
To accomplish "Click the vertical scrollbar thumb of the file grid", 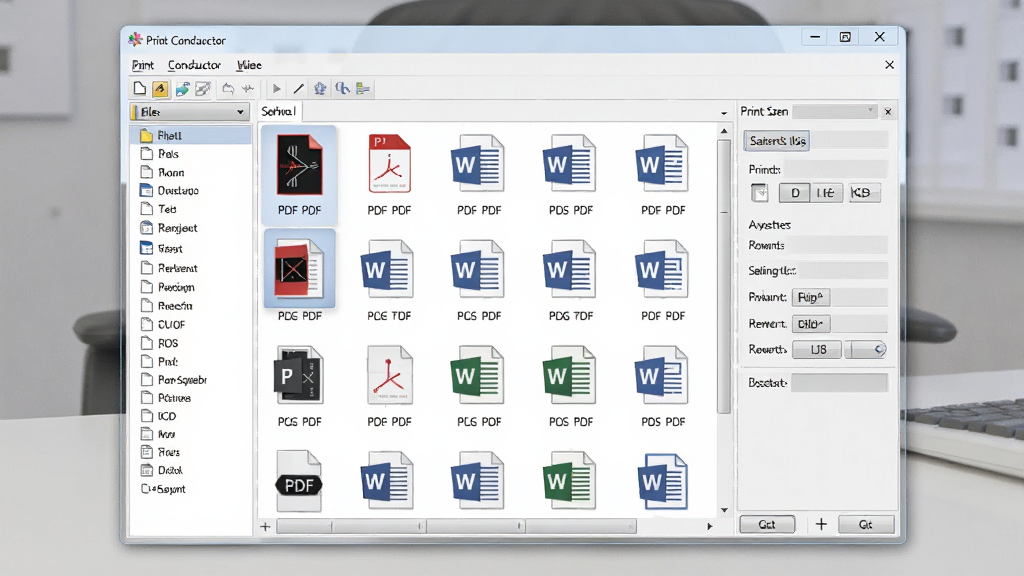I will pyautogui.click(x=724, y=276).
